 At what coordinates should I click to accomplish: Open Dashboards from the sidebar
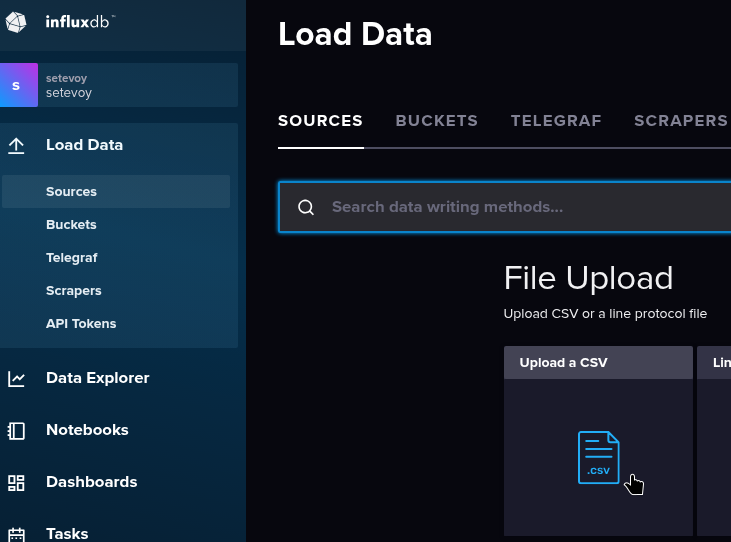click(x=91, y=482)
